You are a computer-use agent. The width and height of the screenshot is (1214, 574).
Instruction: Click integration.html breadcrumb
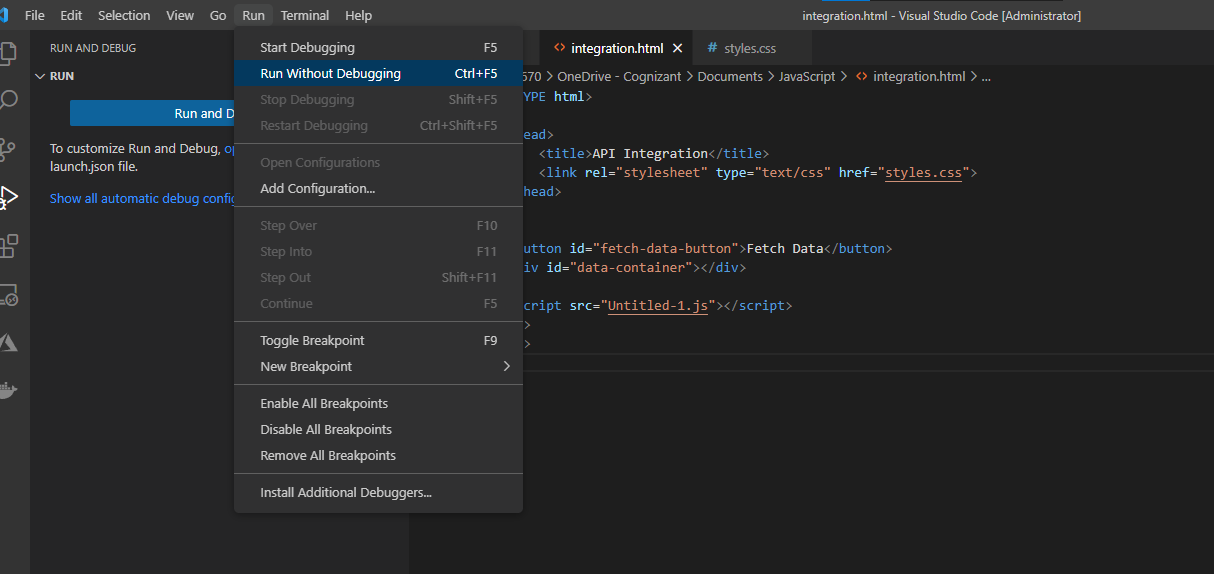919,76
